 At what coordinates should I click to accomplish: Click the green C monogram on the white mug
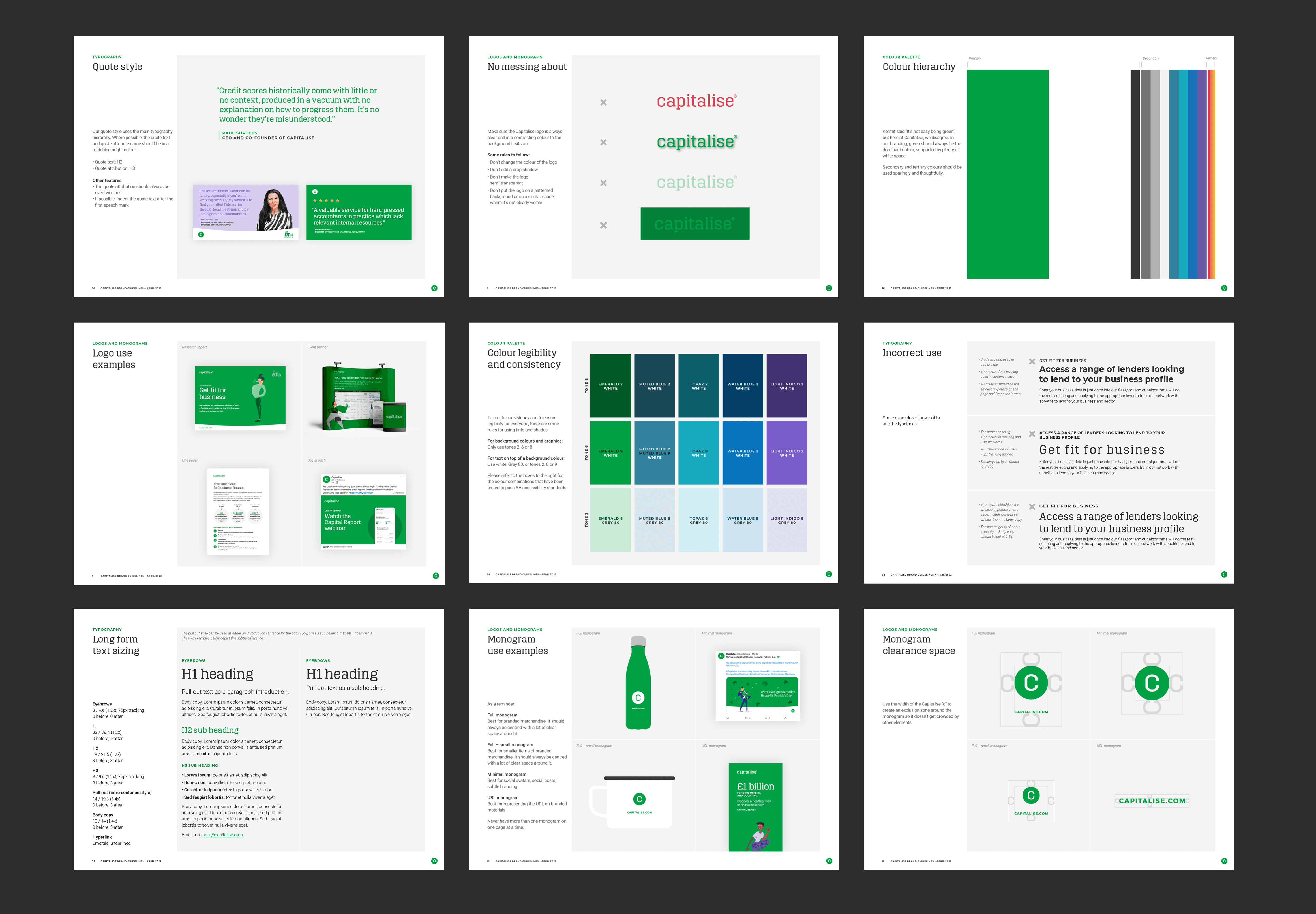[x=639, y=799]
